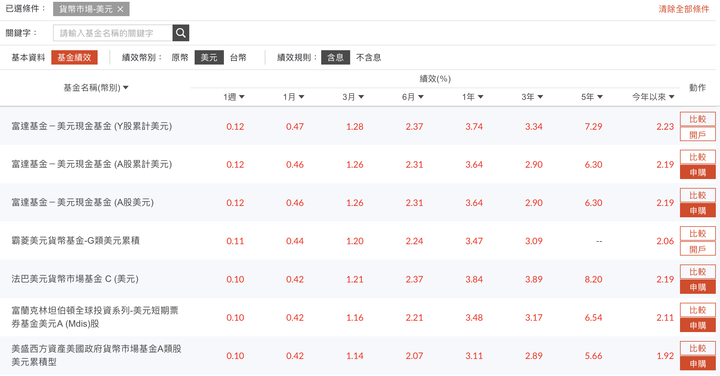Click 2.07 six-month value
The width and height of the screenshot is (720, 376).
(x=414, y=356)
